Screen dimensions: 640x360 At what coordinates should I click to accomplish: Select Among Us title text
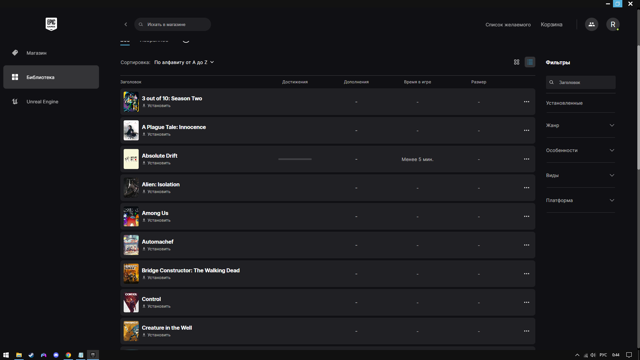[x=155, y=213]
